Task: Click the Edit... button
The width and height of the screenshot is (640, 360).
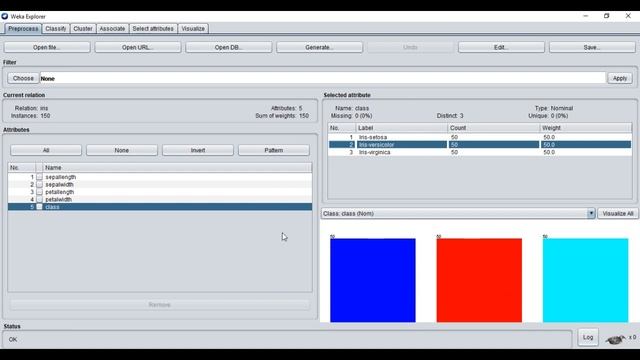Action: coord(501,47)
